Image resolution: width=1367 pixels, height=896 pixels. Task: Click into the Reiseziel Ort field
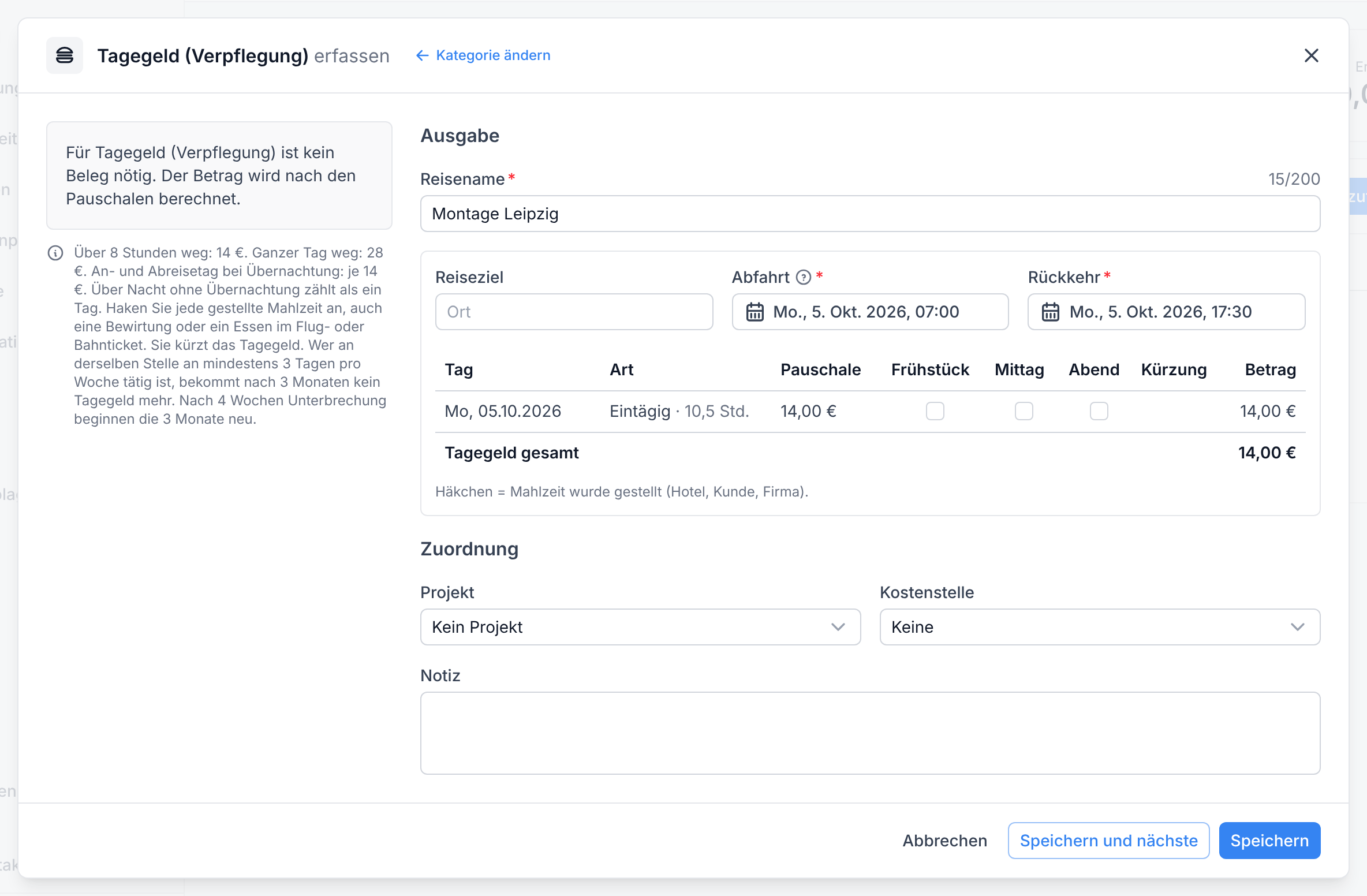pyautogui.click(x=574, y=312)
